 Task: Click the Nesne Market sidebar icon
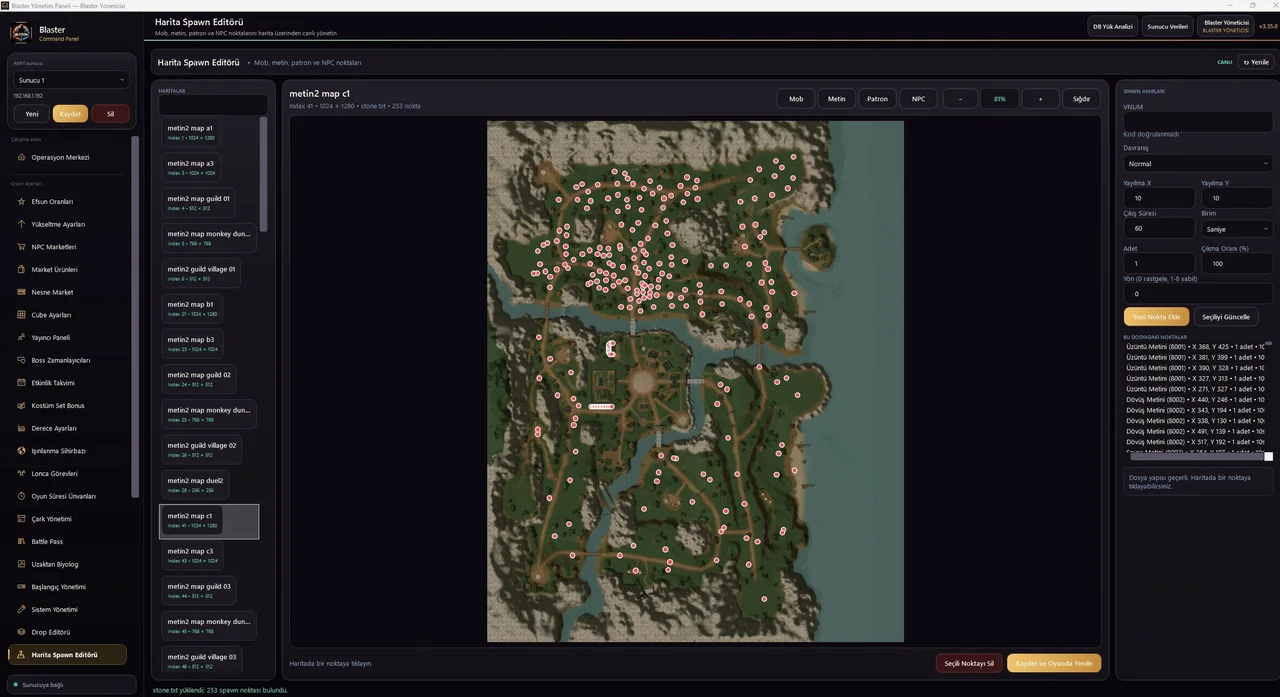pyautogui.click(x=21, y=292)
